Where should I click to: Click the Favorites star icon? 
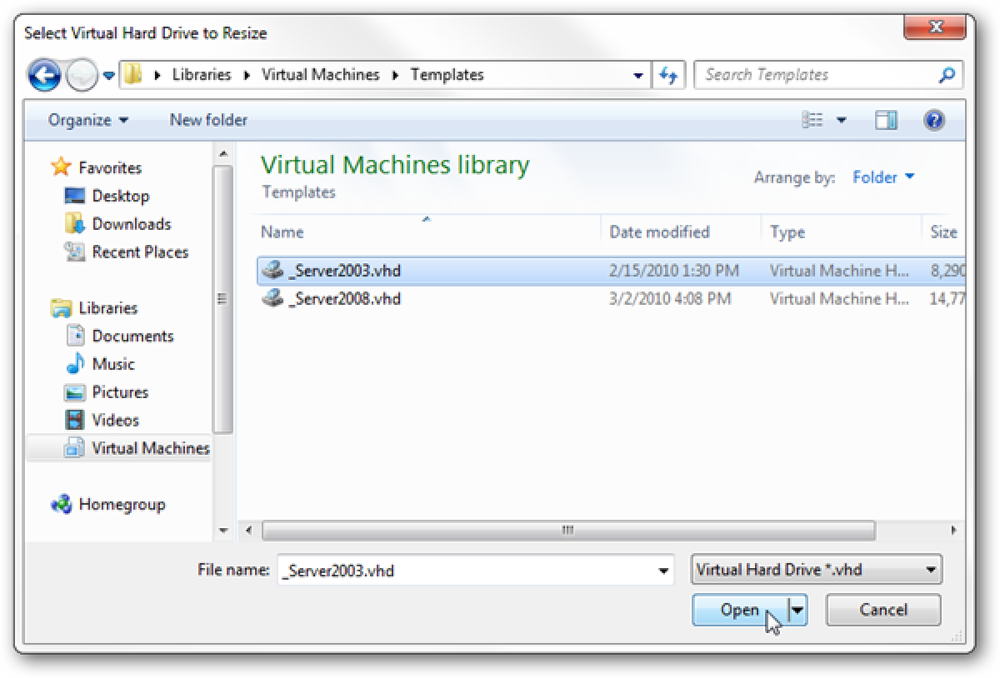point(61,166)
